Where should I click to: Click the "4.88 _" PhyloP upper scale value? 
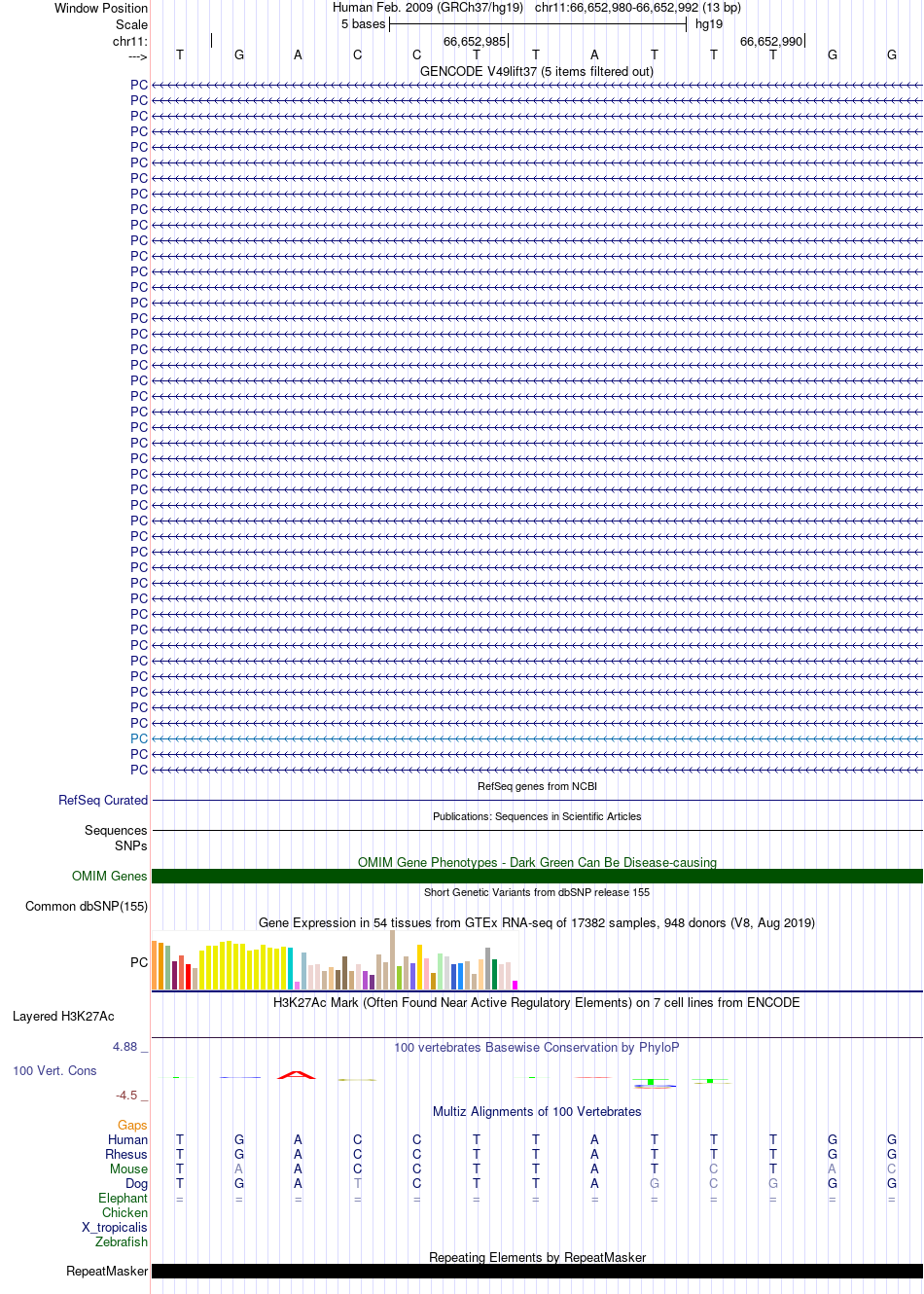click(x=130, y=1046)
